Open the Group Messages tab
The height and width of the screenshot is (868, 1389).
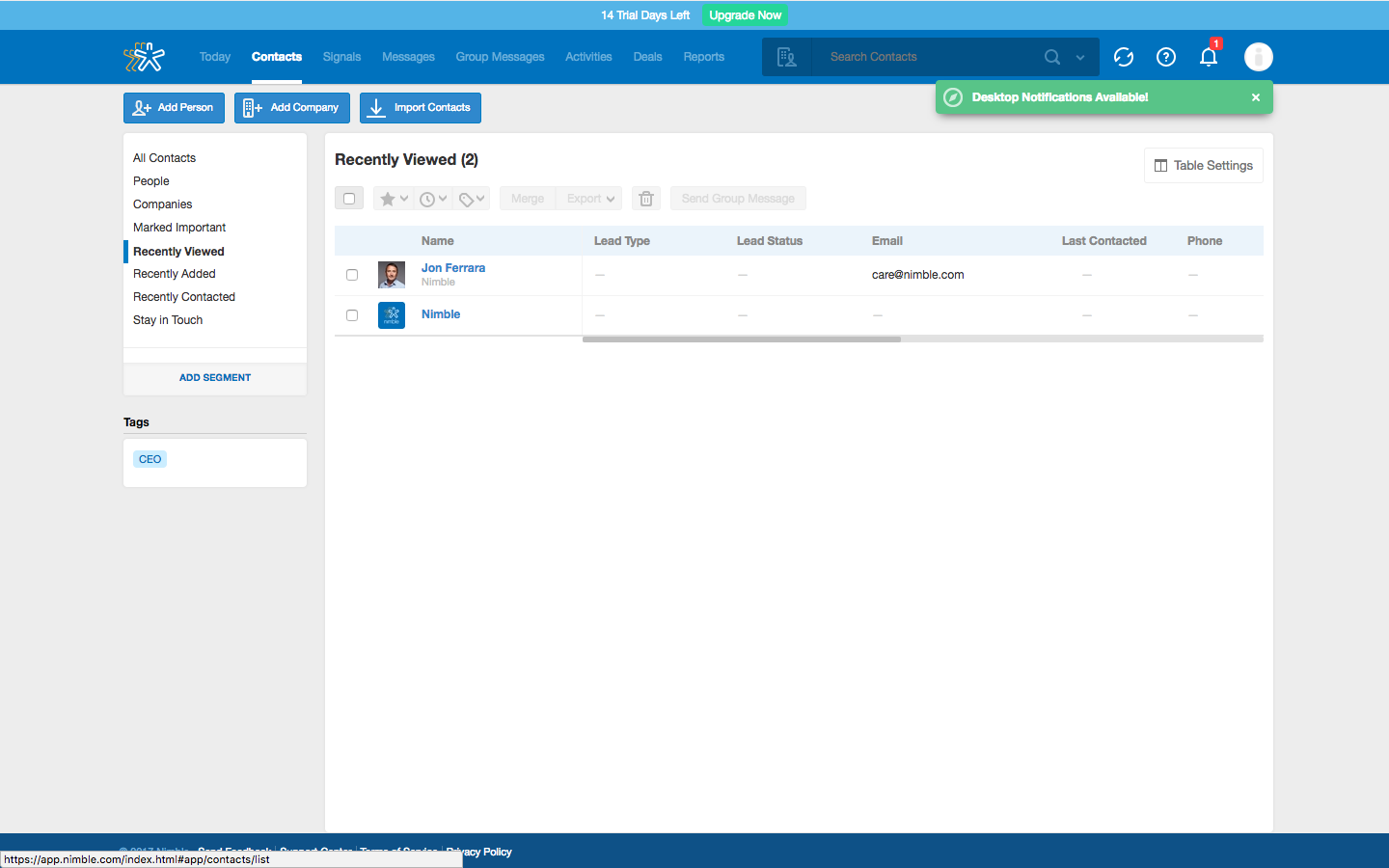coord(501,57)
